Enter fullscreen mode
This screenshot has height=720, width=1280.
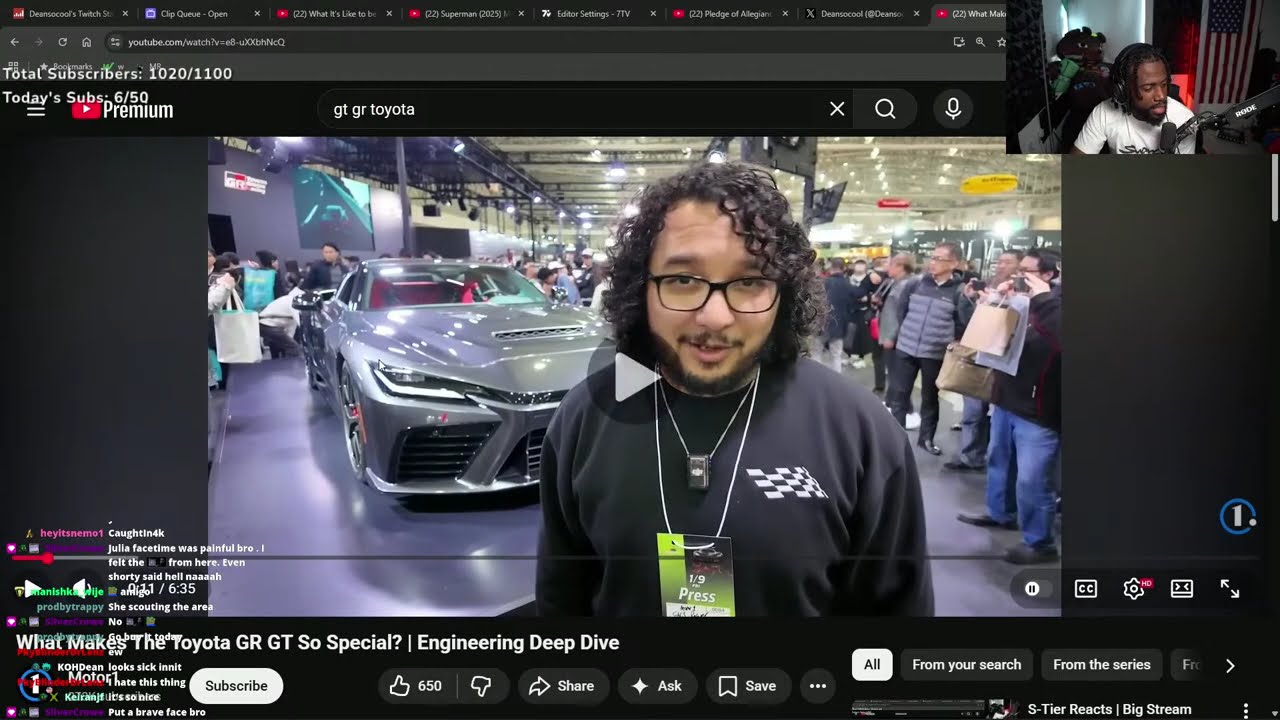coord(1230,588)
